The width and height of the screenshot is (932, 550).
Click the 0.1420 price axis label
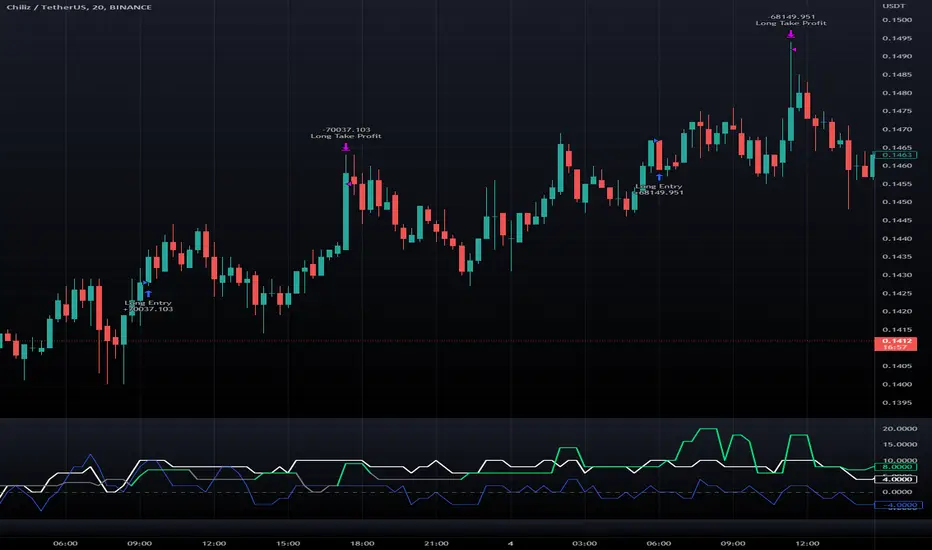[897, 311]
